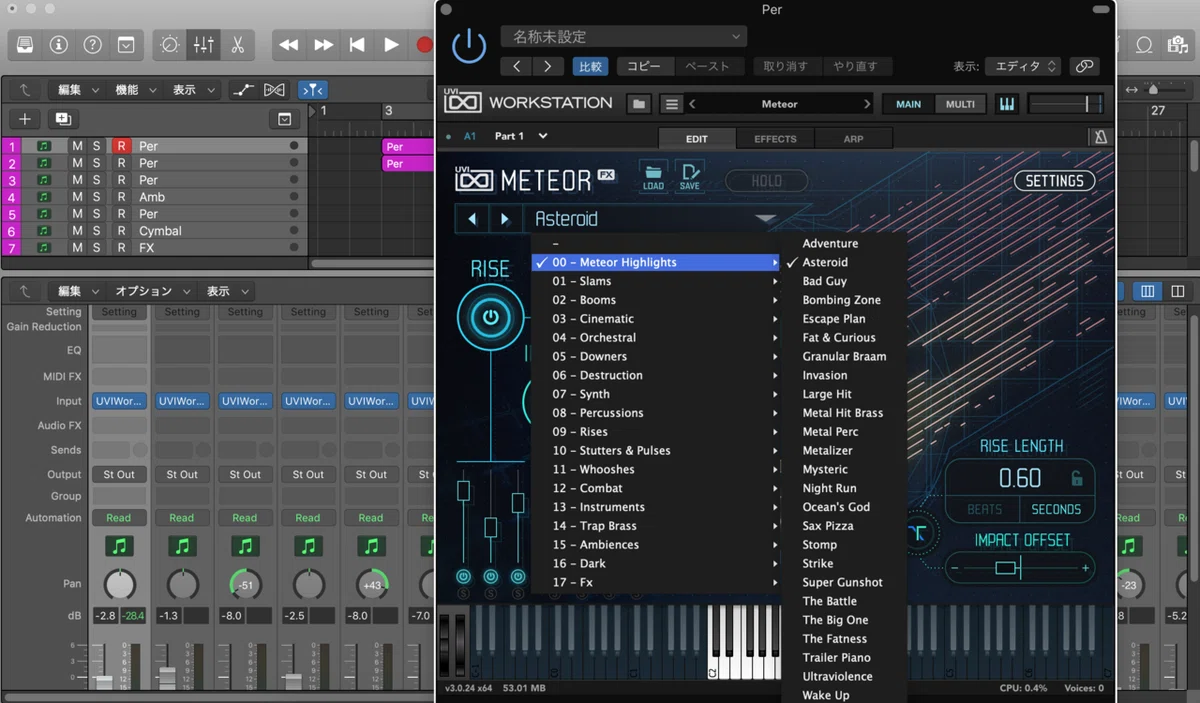1200x703 pixels.
Task: Click the Meteor SAVE icon
Action: tap(689, 176)
